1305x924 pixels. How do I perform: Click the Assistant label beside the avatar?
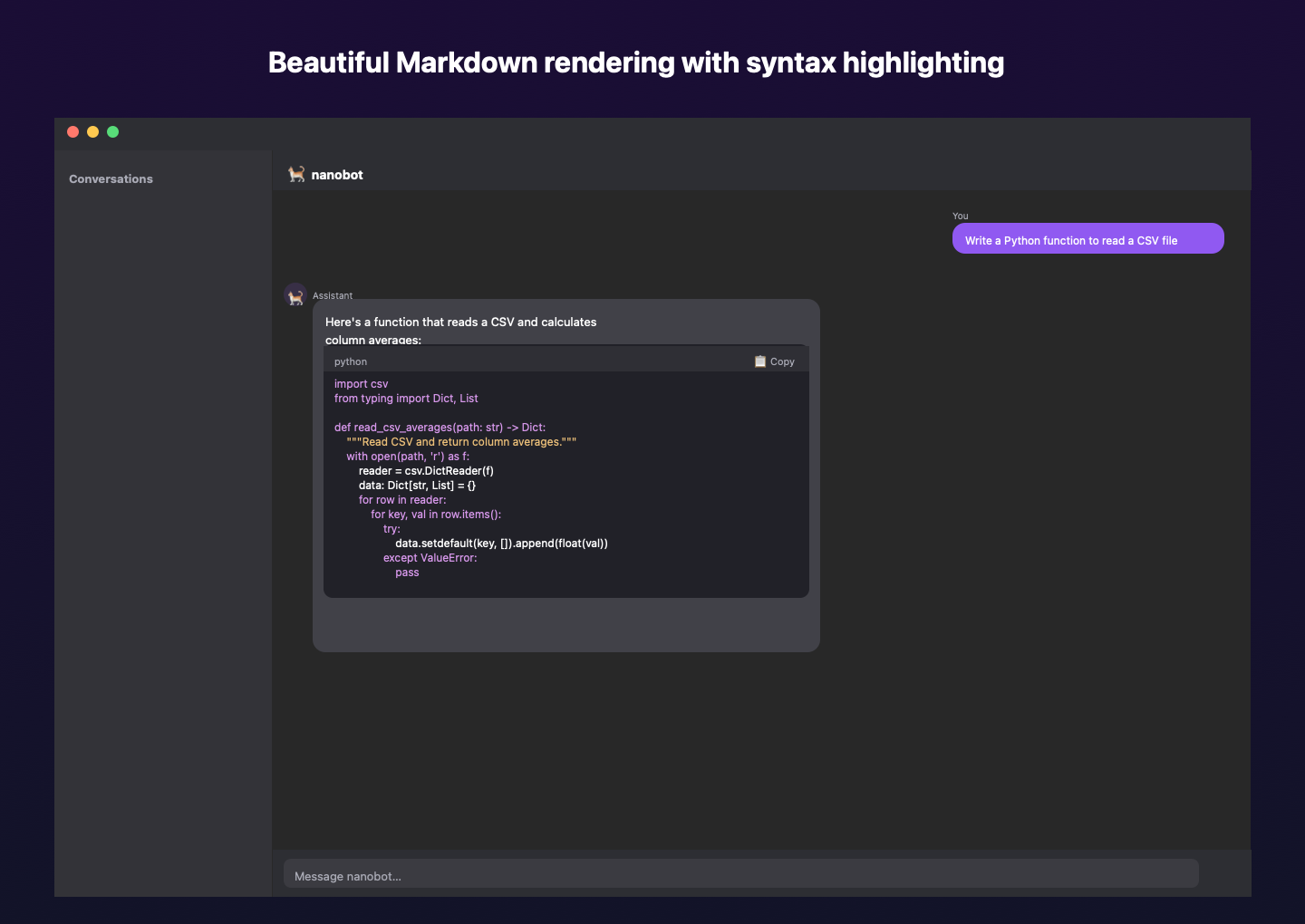tap(333, 295)
